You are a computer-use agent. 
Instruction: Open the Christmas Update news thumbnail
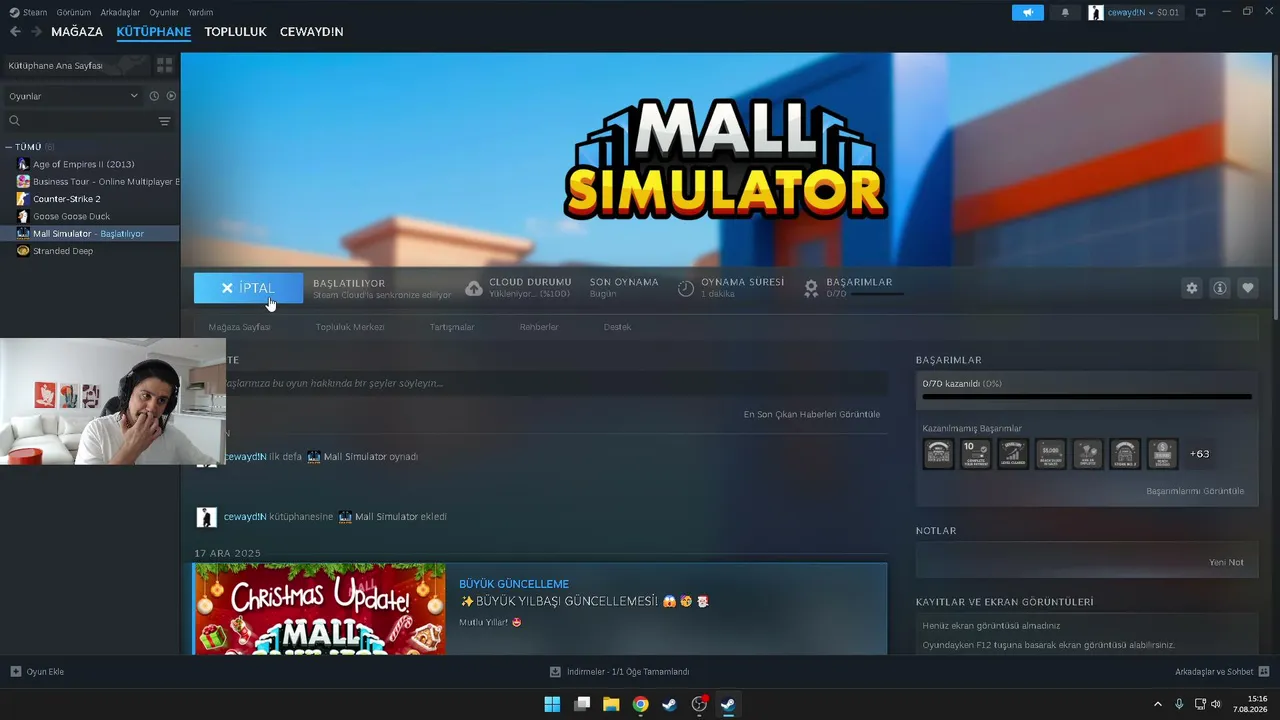[320, 609]
